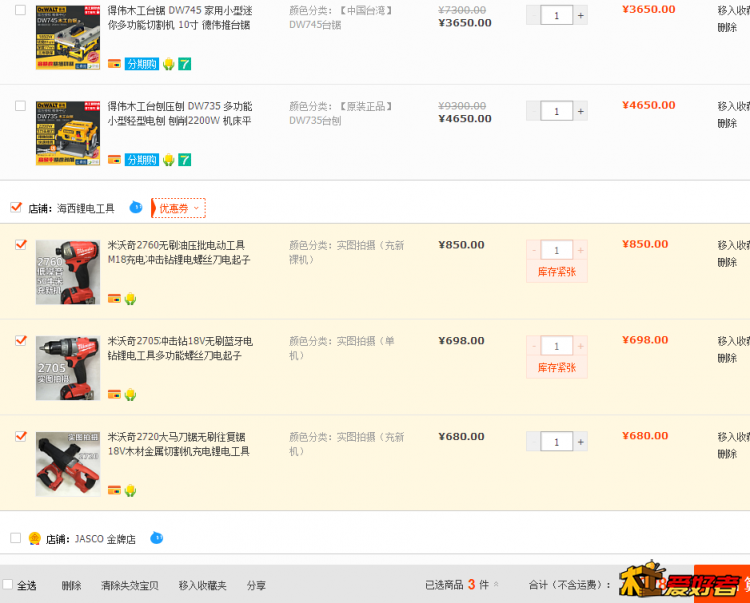Click 删除 in the bottom action bar

click(71, 585)
